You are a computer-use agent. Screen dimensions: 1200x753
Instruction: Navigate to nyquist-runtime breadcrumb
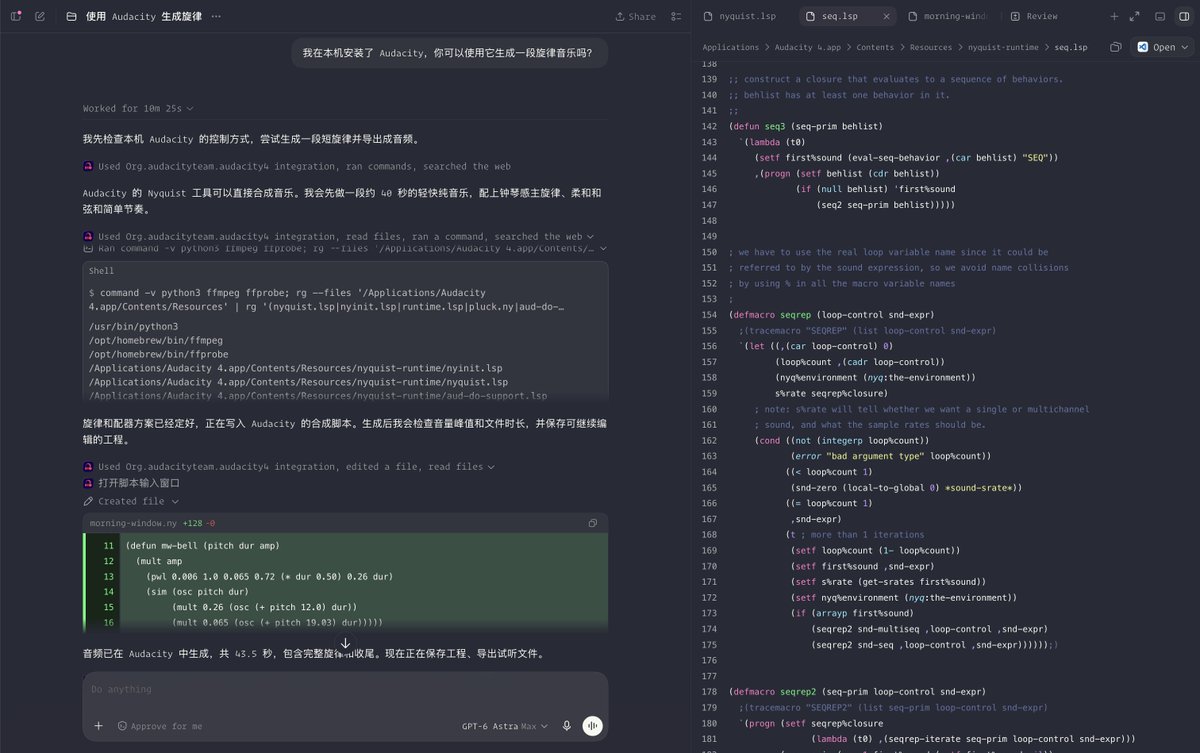pyautogui.click(x=1004, y=47)
